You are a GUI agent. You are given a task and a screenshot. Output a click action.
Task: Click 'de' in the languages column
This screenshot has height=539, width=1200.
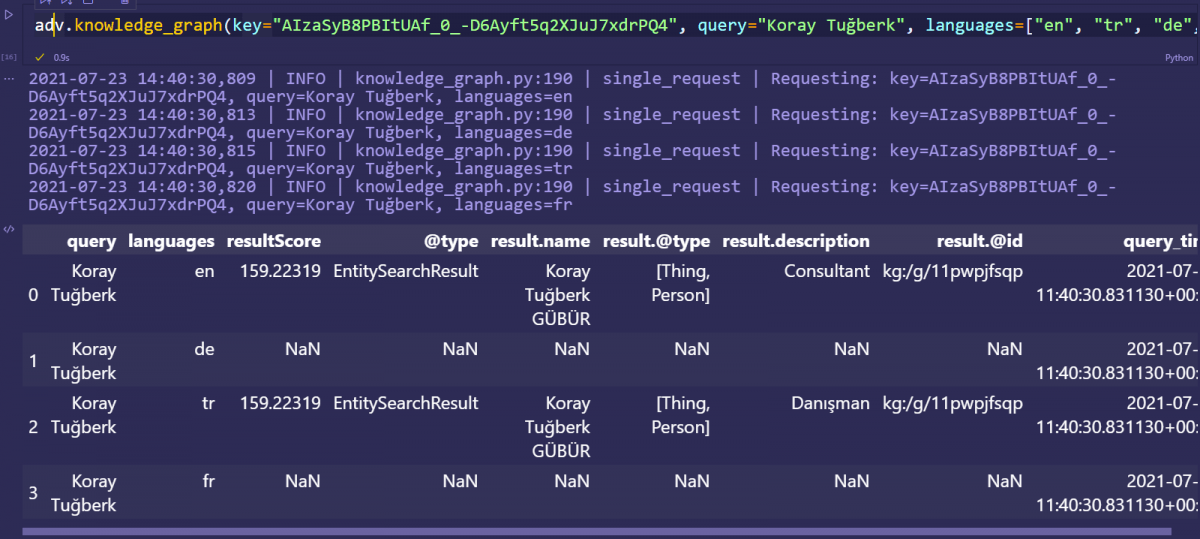pyautogui.click(x=203, y=349)
